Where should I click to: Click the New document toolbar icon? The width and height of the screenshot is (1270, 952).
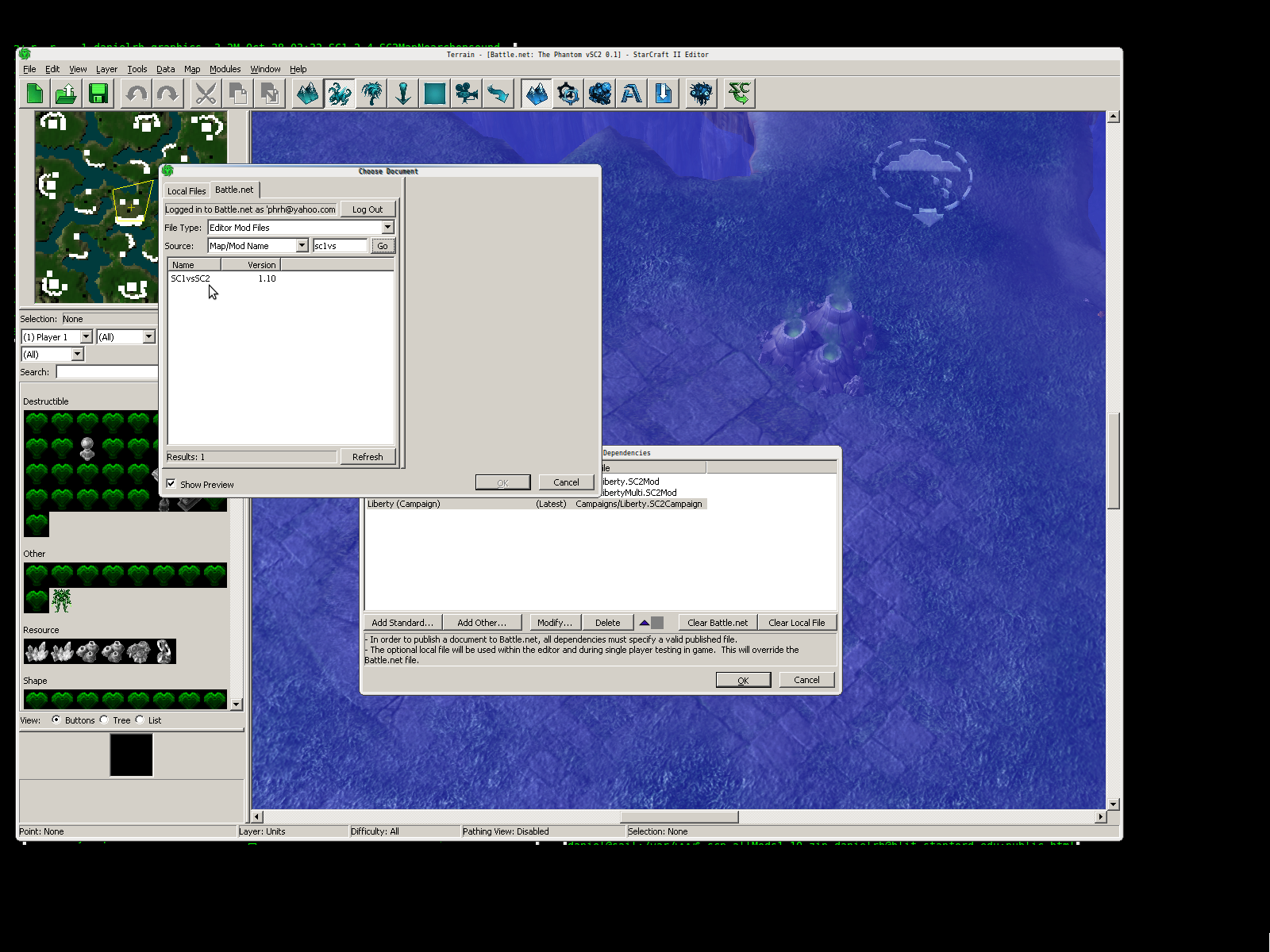pos(35,94)
